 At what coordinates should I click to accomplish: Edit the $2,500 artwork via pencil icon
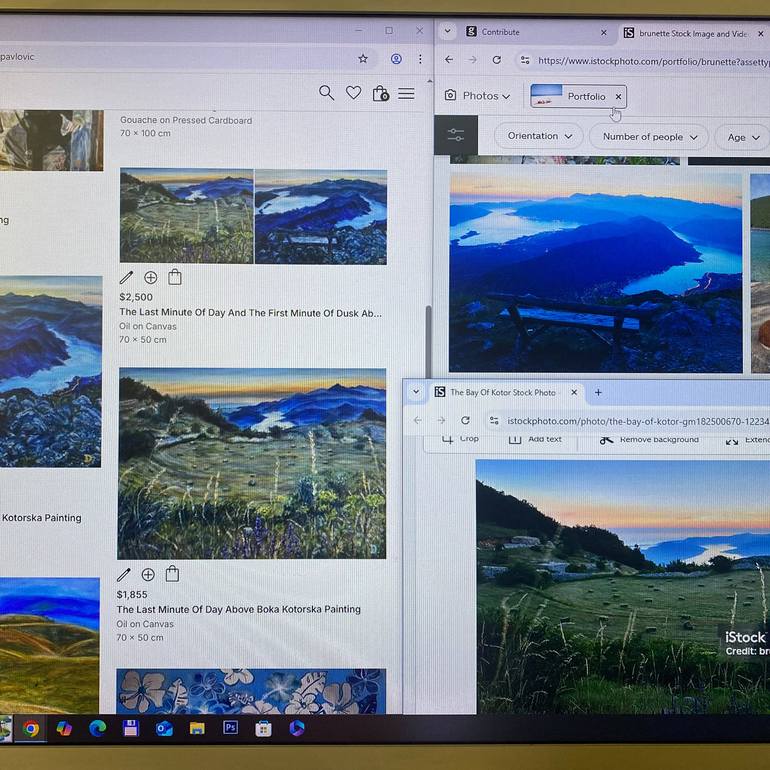[x=126, y=278]
